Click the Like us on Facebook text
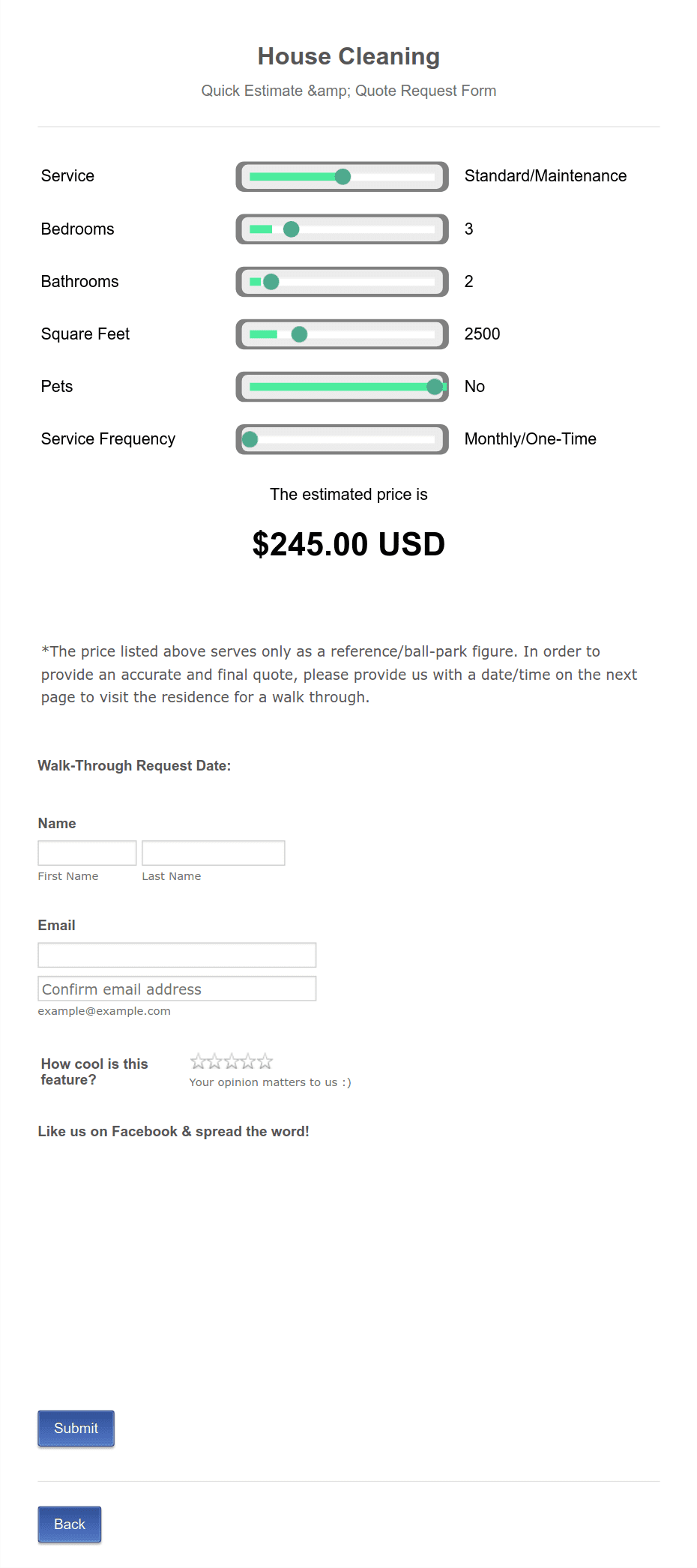The height and width of the screenshot is (1568, 697). point(174,1131)
